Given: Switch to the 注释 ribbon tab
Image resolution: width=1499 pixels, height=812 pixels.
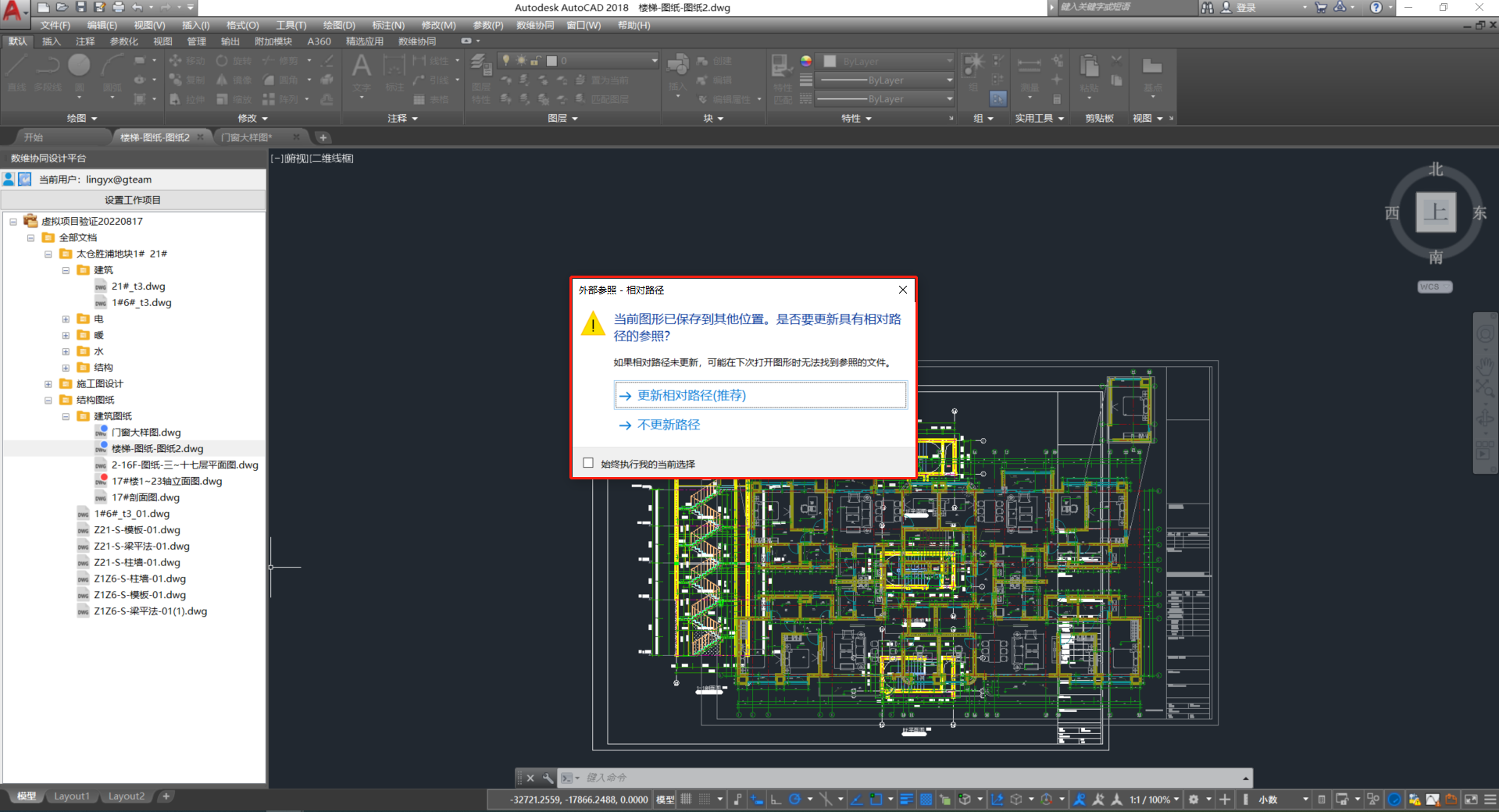Looking at the screenshot, I should click(85, 41).
